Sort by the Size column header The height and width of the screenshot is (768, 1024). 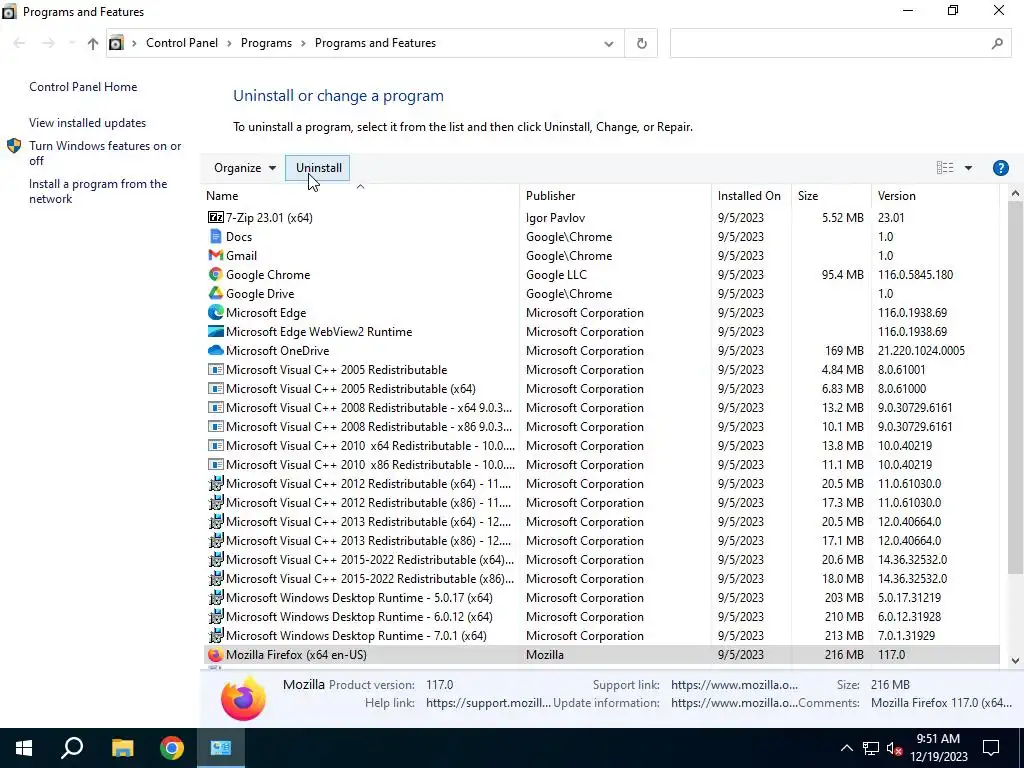[831, 195]
